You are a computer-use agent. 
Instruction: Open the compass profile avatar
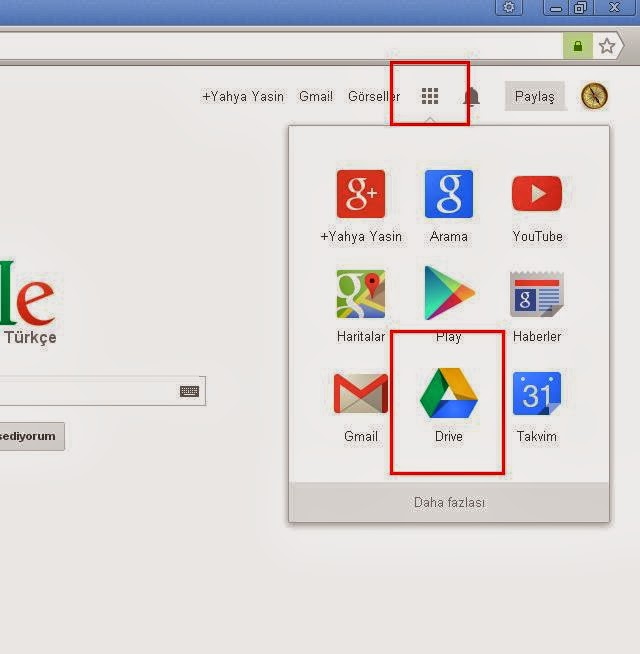point(594,96)
